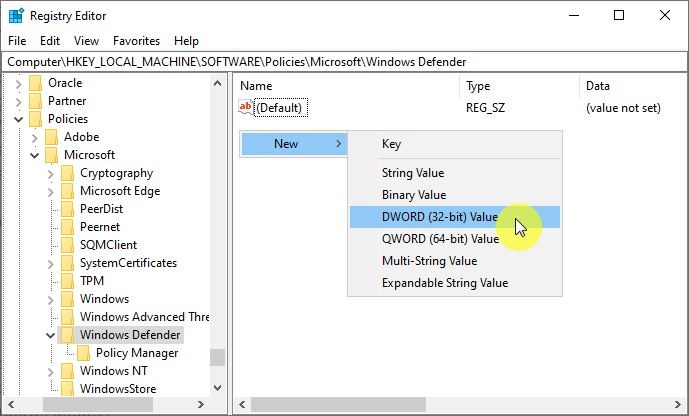Choose Binary Value from the submenu
The height and width of the screenshot is (416, 689).
point(455,195)
